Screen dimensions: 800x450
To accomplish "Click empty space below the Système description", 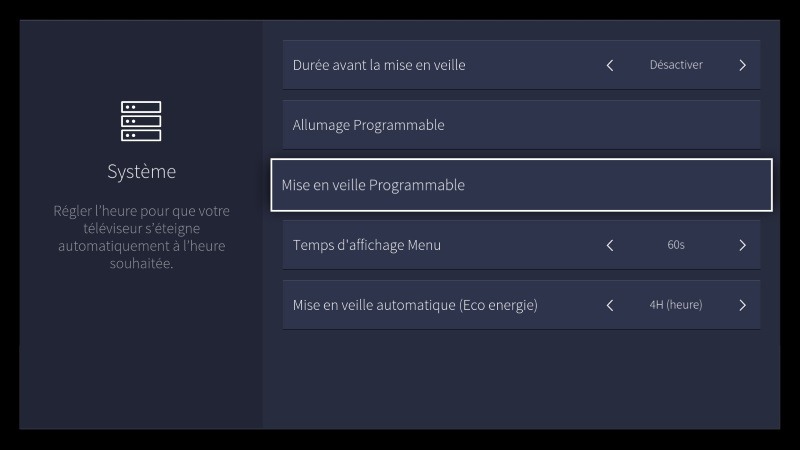I will coord(141,350).
